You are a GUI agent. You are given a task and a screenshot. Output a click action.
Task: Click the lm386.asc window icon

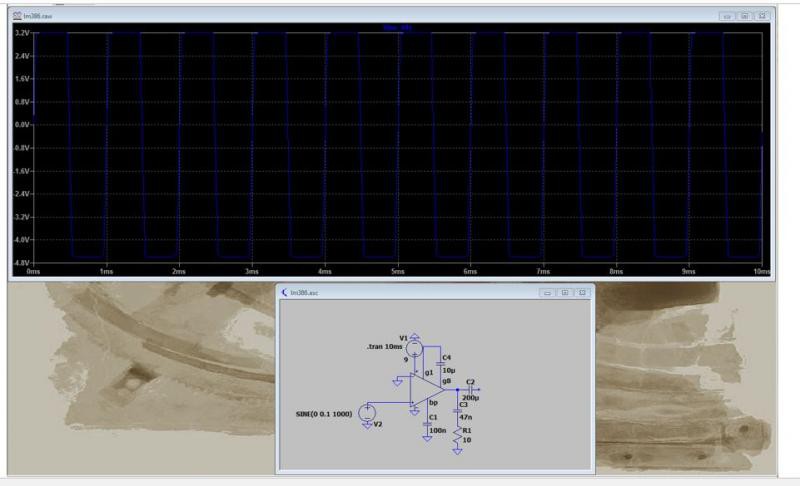coord(284,293)
